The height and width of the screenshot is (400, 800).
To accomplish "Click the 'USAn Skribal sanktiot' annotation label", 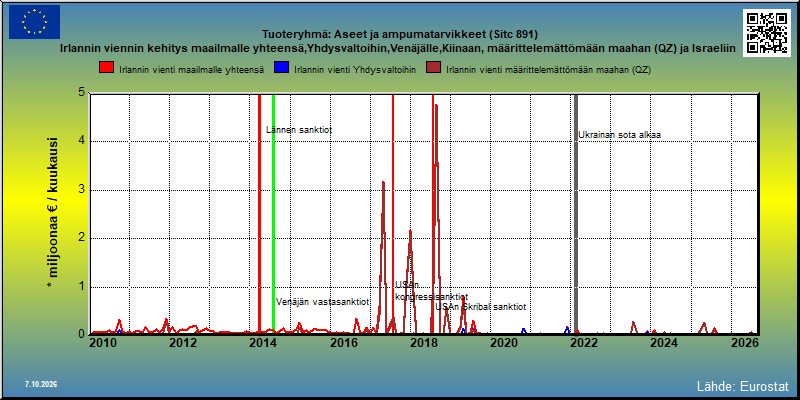I will [481, 307].
